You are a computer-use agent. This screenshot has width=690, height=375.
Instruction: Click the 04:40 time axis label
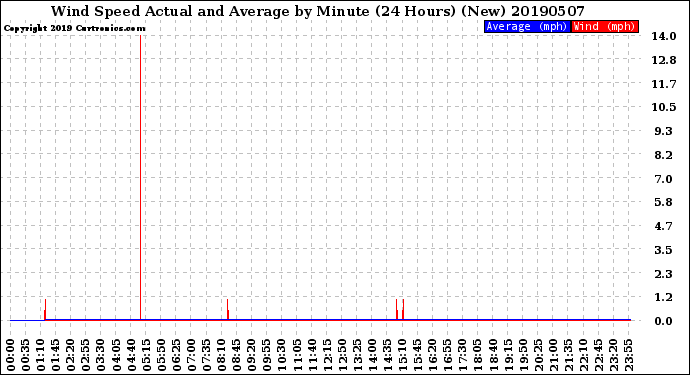(131, 355)
